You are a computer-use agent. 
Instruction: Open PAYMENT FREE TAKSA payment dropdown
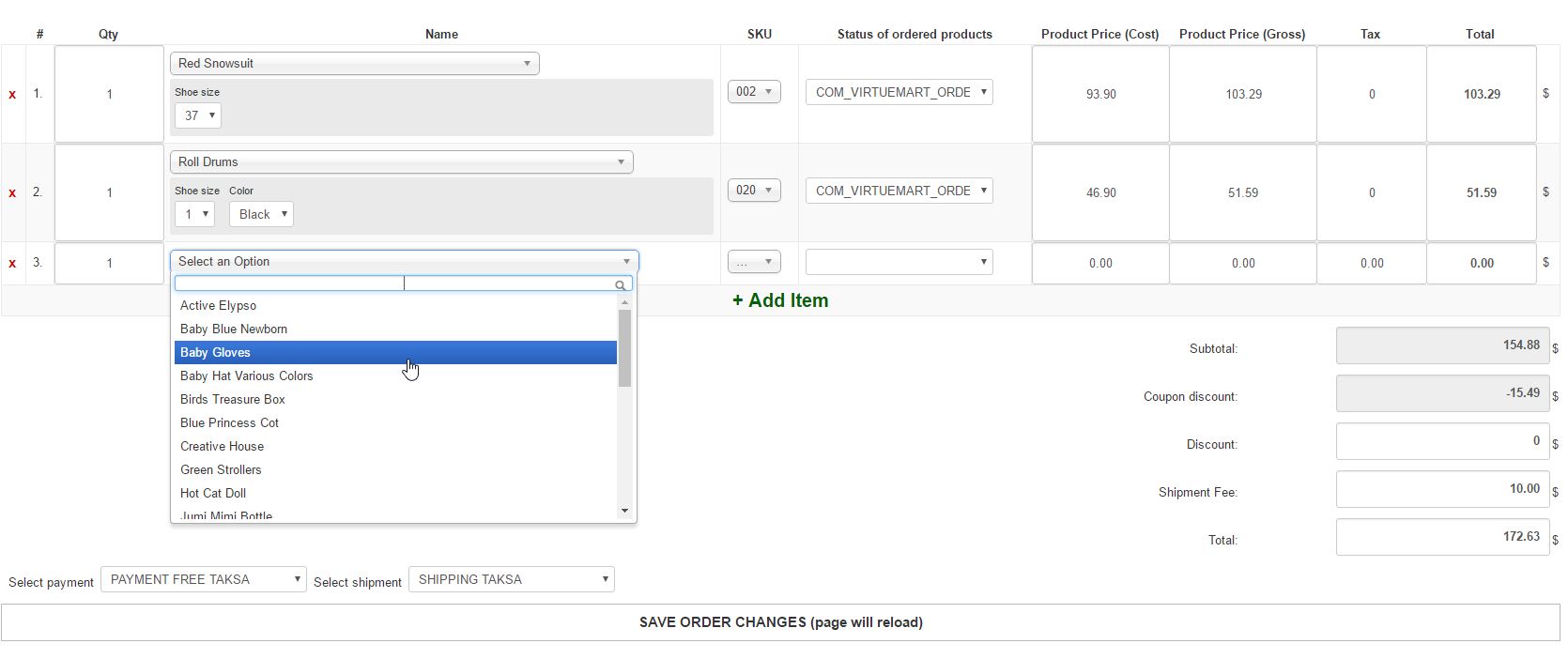(x=204, y=580)
